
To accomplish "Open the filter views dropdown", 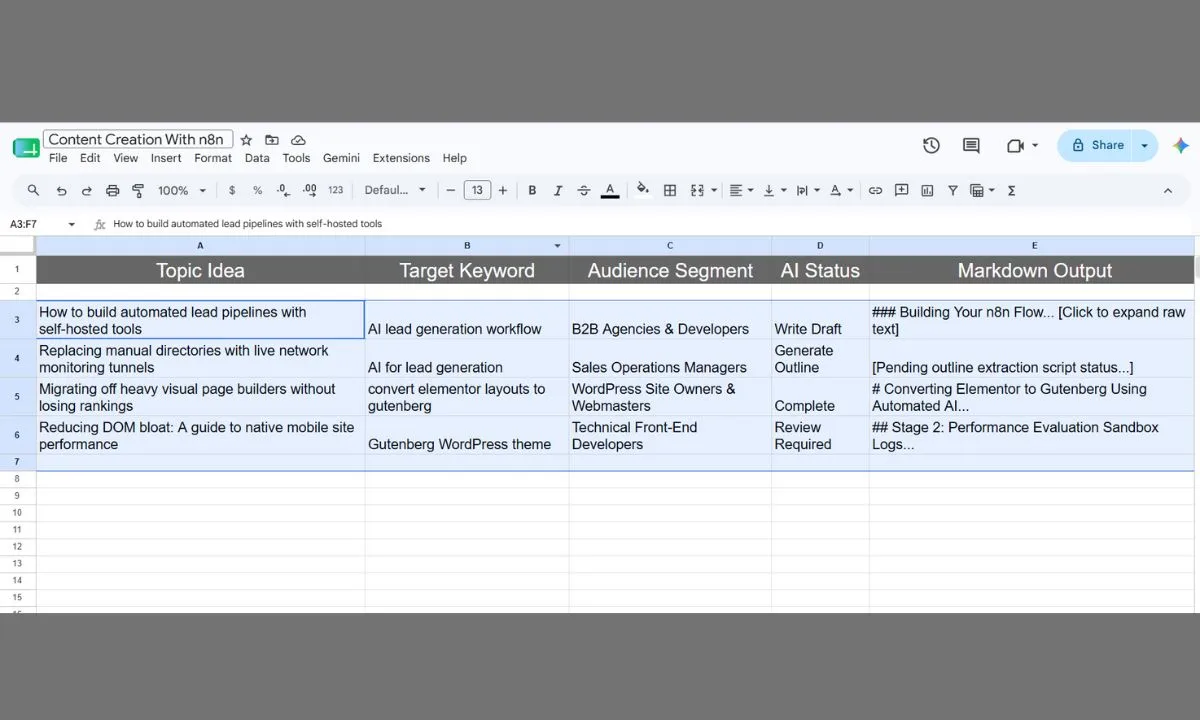I will [982, 190].
